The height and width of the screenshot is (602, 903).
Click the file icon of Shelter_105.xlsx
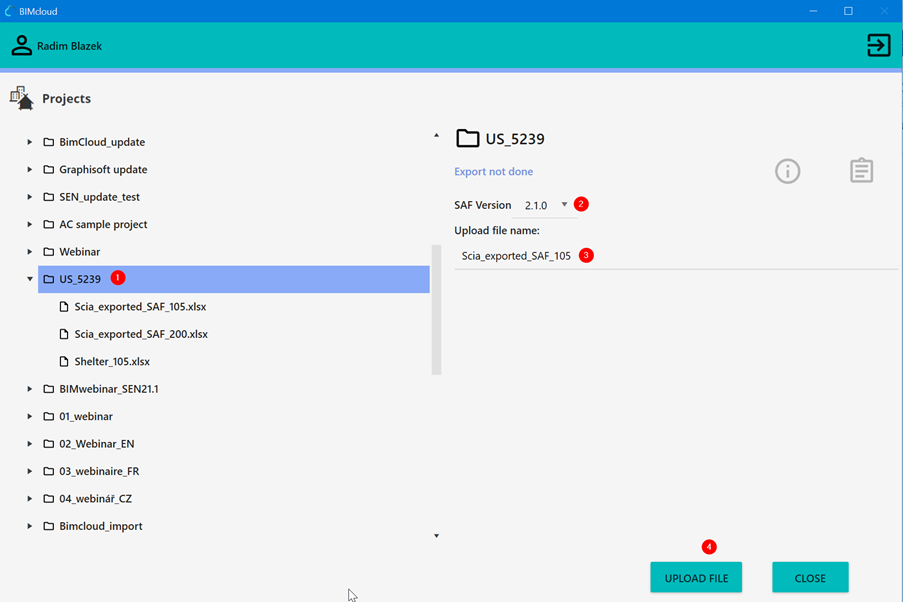(64, 361)
